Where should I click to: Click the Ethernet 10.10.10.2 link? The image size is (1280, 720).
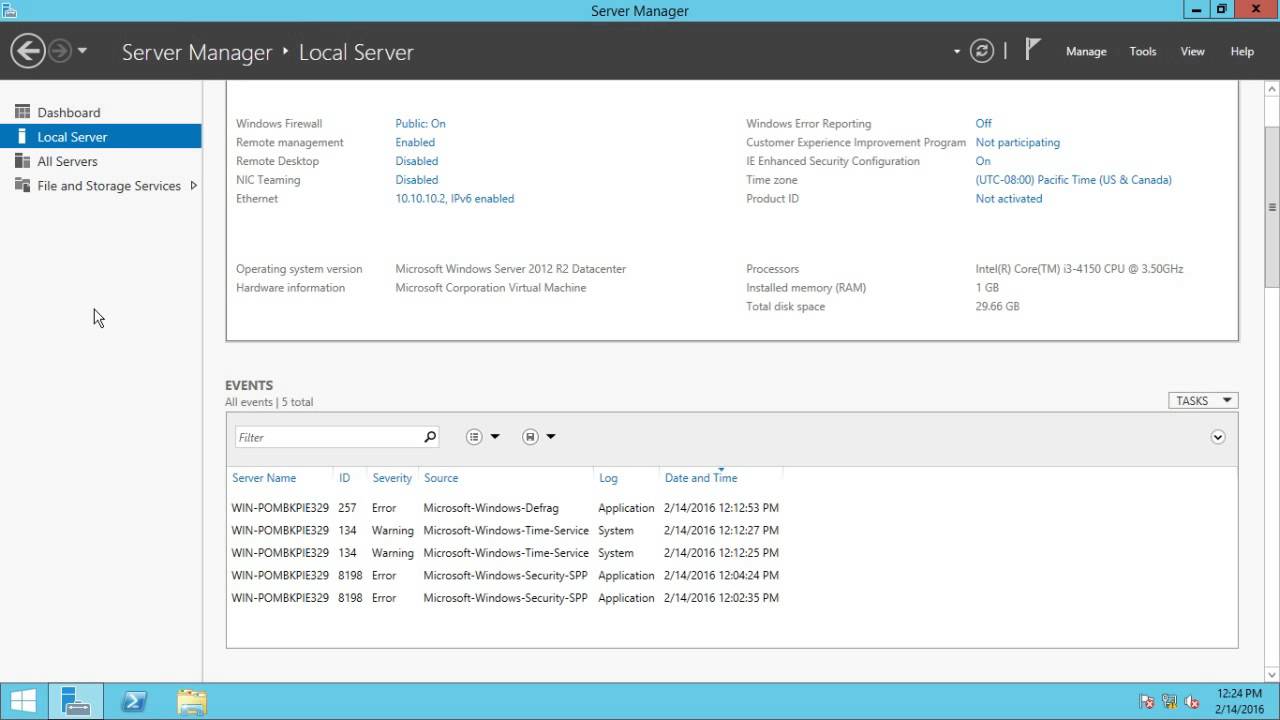coord(454,198)
